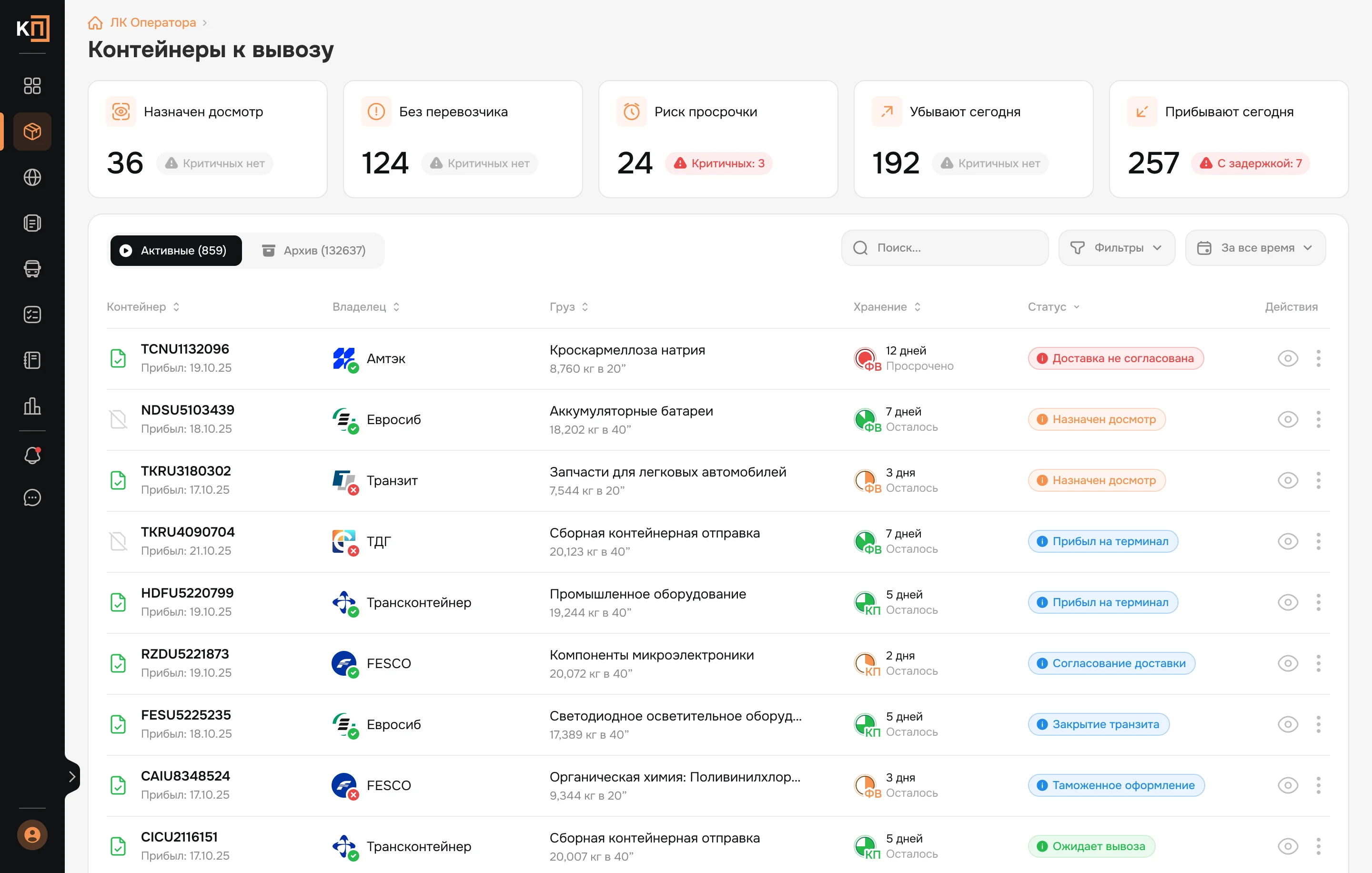Select the Активные (859) tab
Screen dimensions: 1372x873
[176, 251]
